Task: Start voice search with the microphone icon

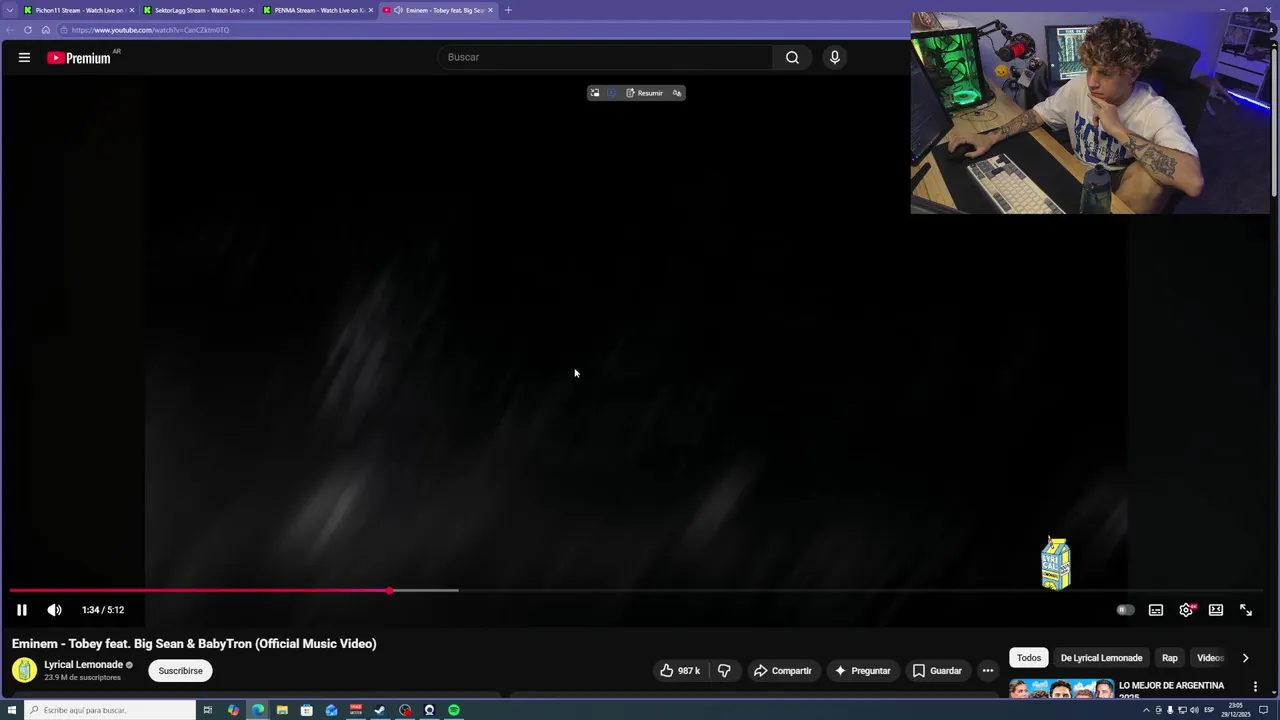Action: 835,57
